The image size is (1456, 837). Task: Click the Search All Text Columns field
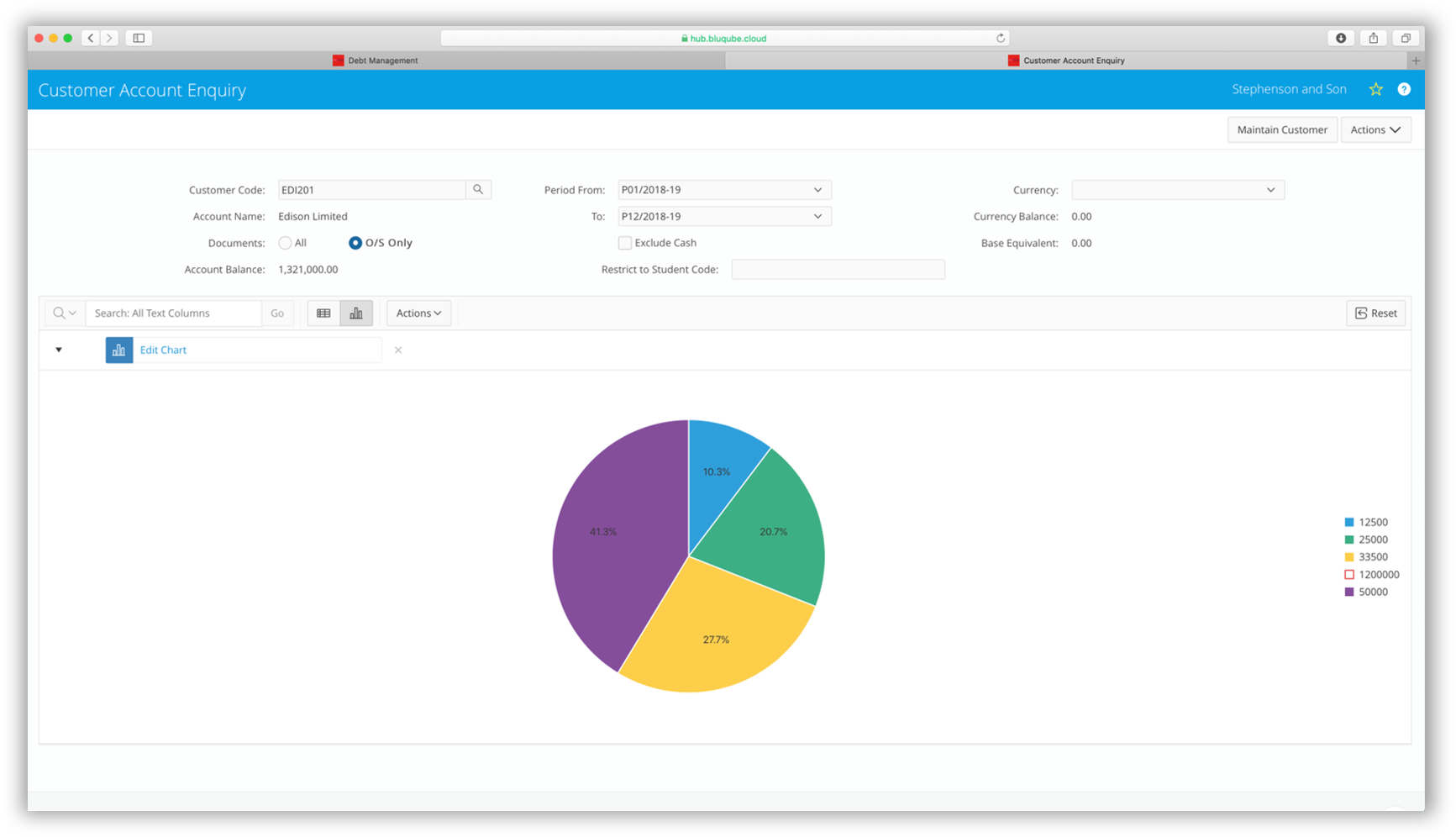(174, 313)
